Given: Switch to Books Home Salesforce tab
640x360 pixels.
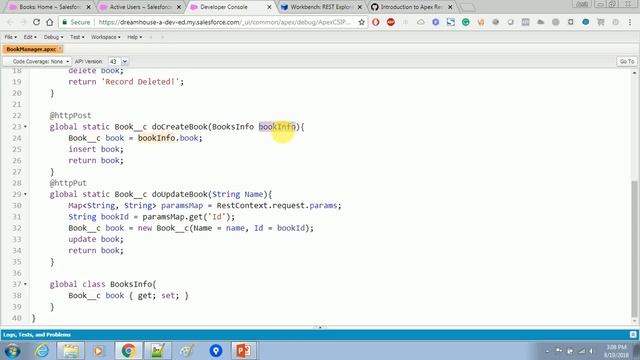Looking at the screenshot, I should tap(50, 7).
